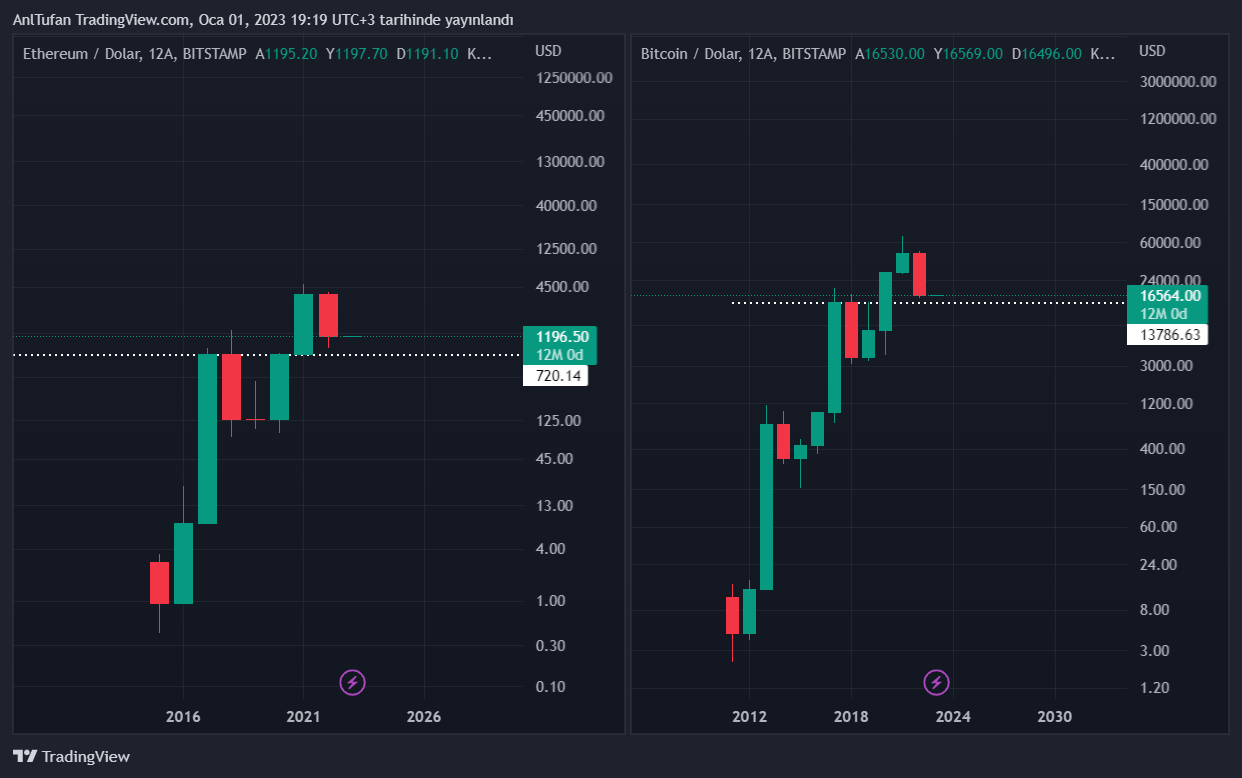Select the USD currency label on the Ethereum chart
Image resolution: width=1242 pixels, height=778 pixels.
click(548, 51)
